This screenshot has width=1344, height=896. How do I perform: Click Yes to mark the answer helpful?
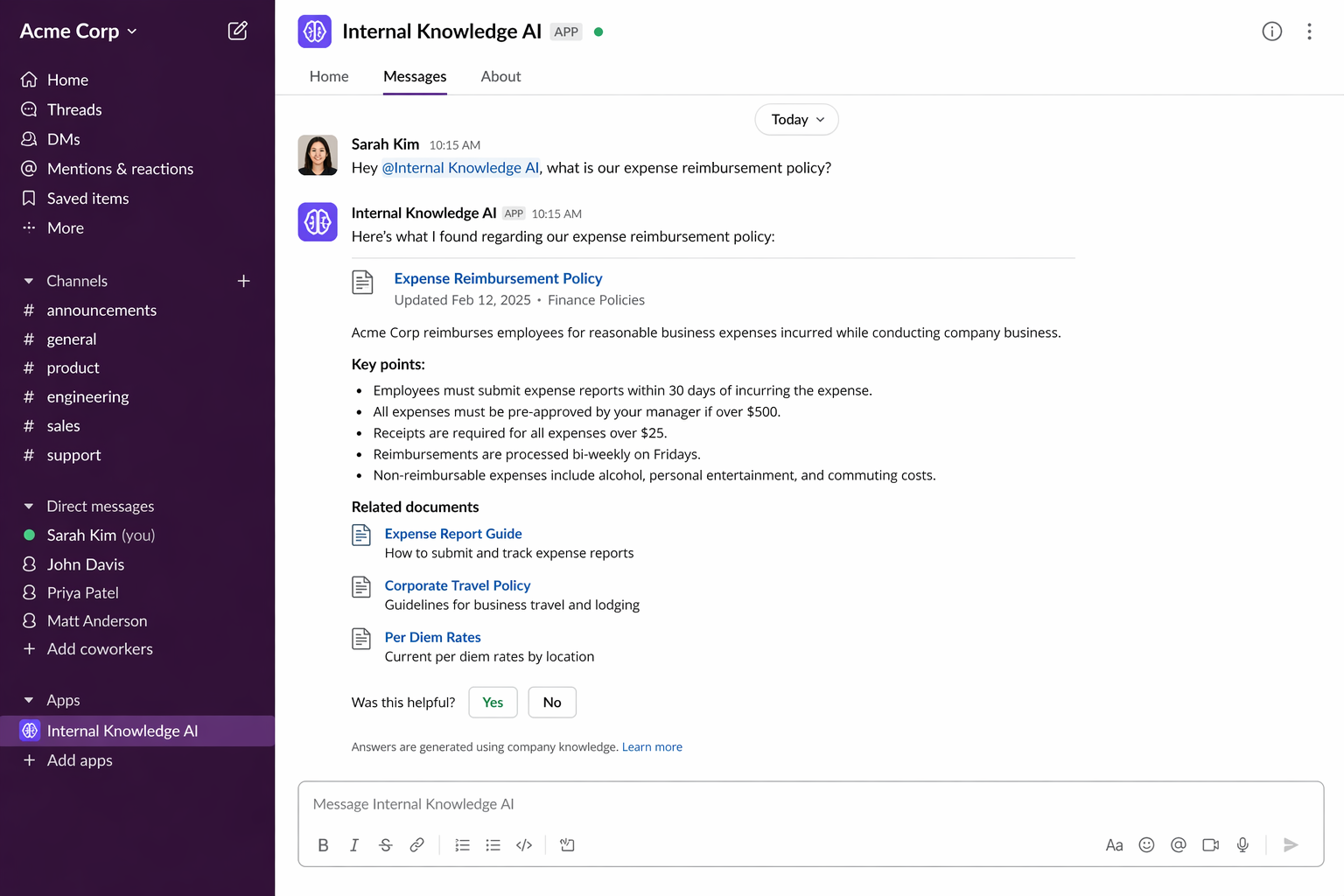click(492, 702)
